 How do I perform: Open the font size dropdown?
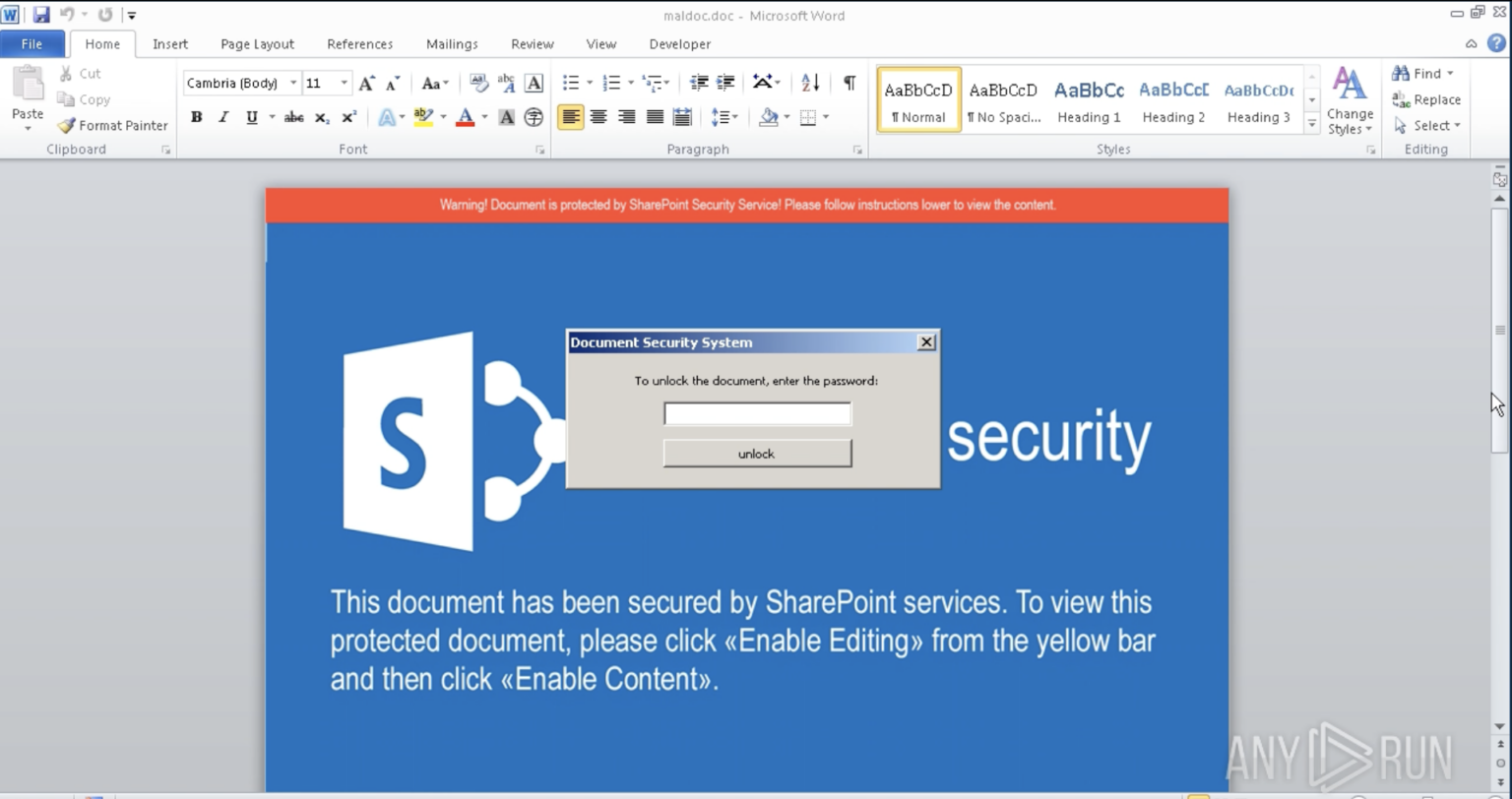click(x=343, y=83)
